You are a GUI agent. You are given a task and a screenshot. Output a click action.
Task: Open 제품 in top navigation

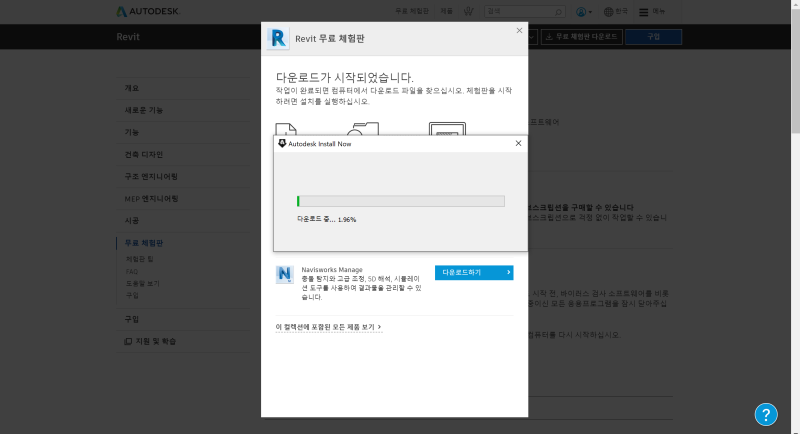[x=446, y=11]
